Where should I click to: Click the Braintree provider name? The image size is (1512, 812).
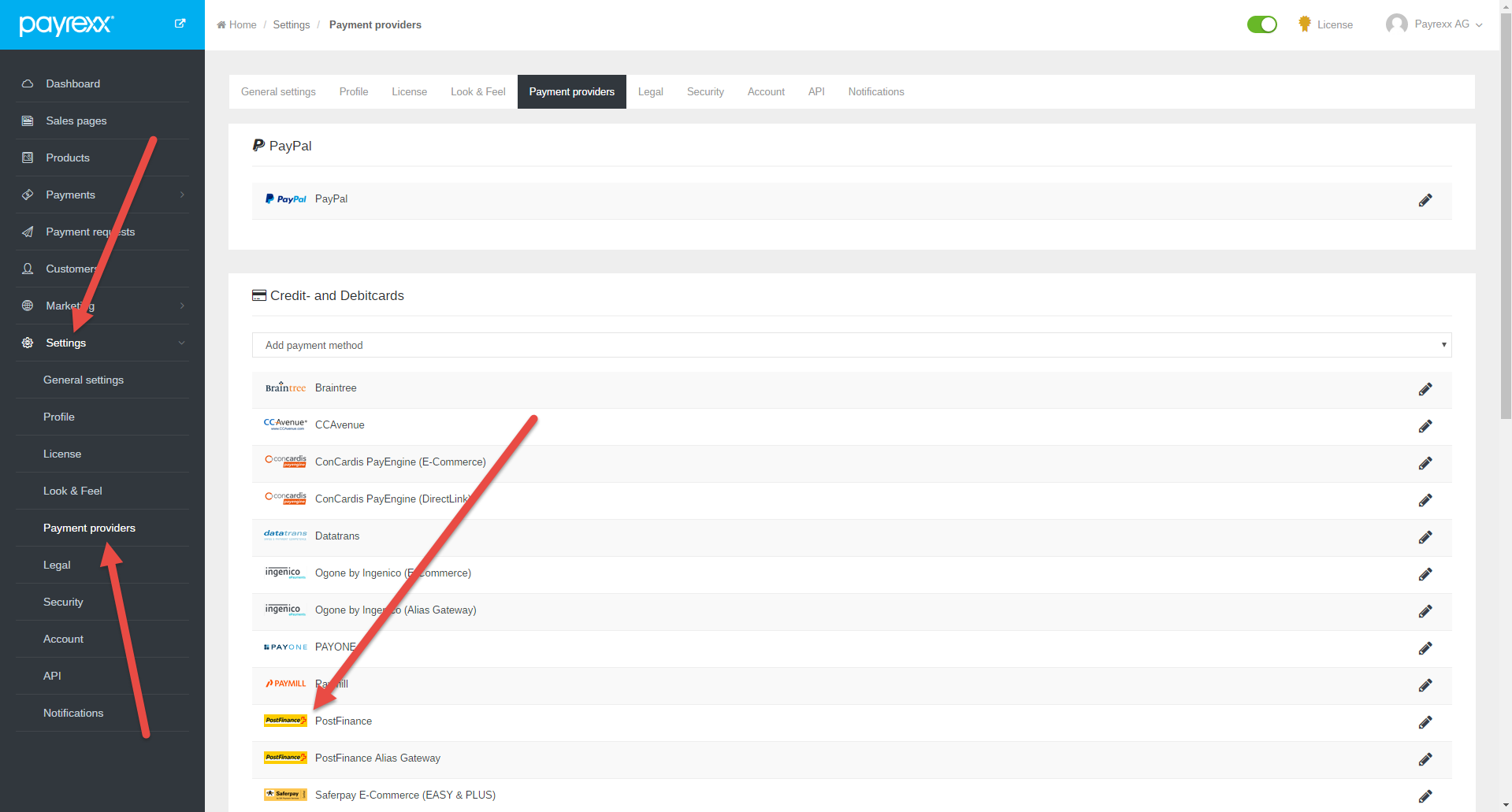pyautogui.click(x=336, y=387)
